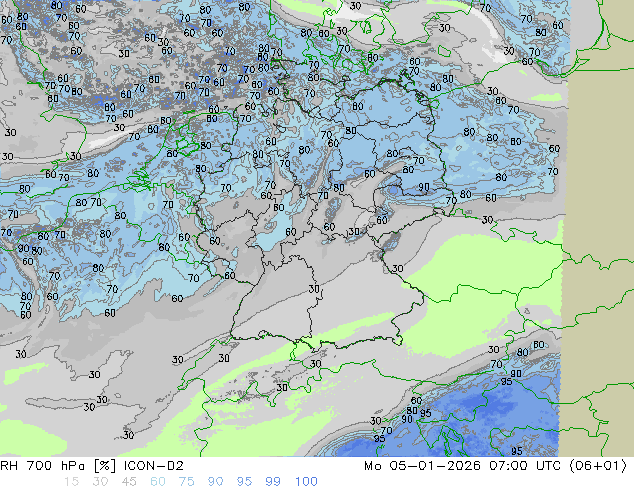Click the timestamp "Mo 05-01-2026 07:00 UTC (06+01)"
Viewport: 634px width, 490px height.
495,466
